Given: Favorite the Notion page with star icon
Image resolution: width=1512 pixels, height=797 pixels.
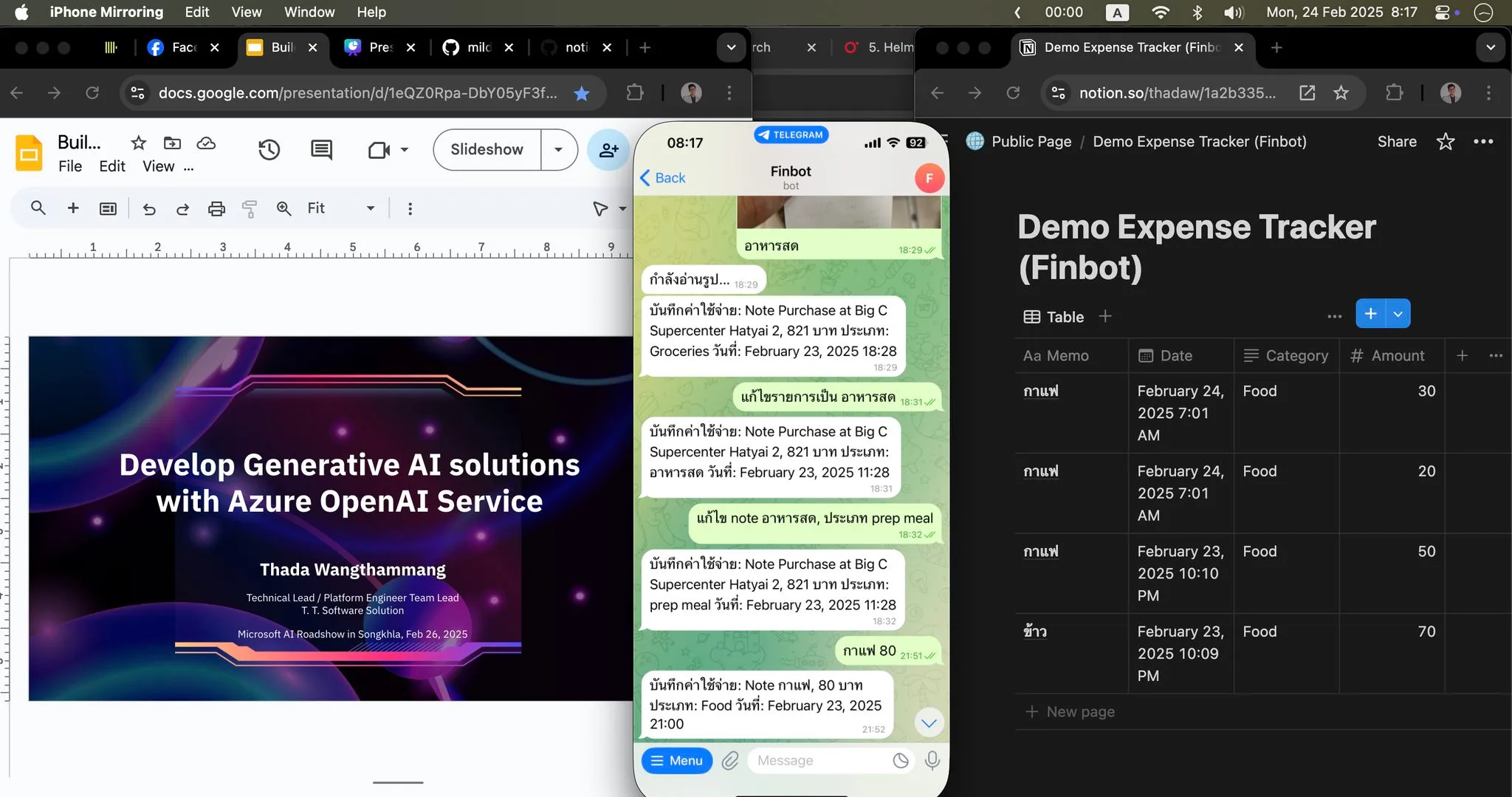Looking at the screenshot, I should [1445, 142].
